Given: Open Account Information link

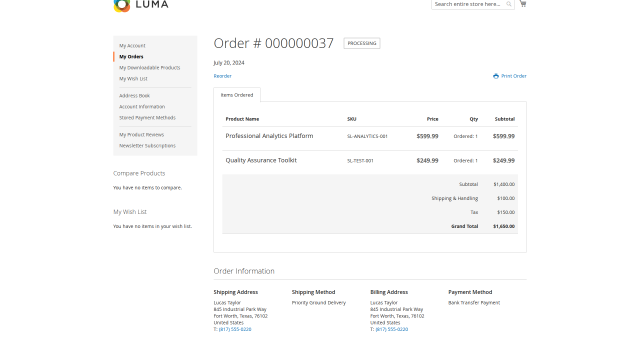Looking at the screenshot, I should point(142,107).
